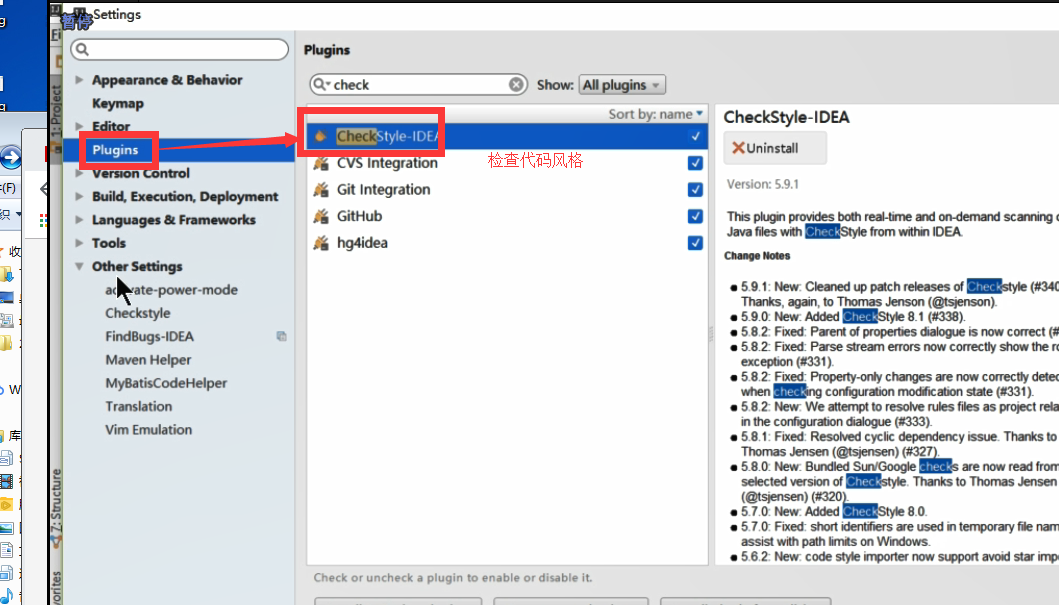Expand Appearance & Behavior section
This screenshot has height=605, width=1059.
point(79,80)
